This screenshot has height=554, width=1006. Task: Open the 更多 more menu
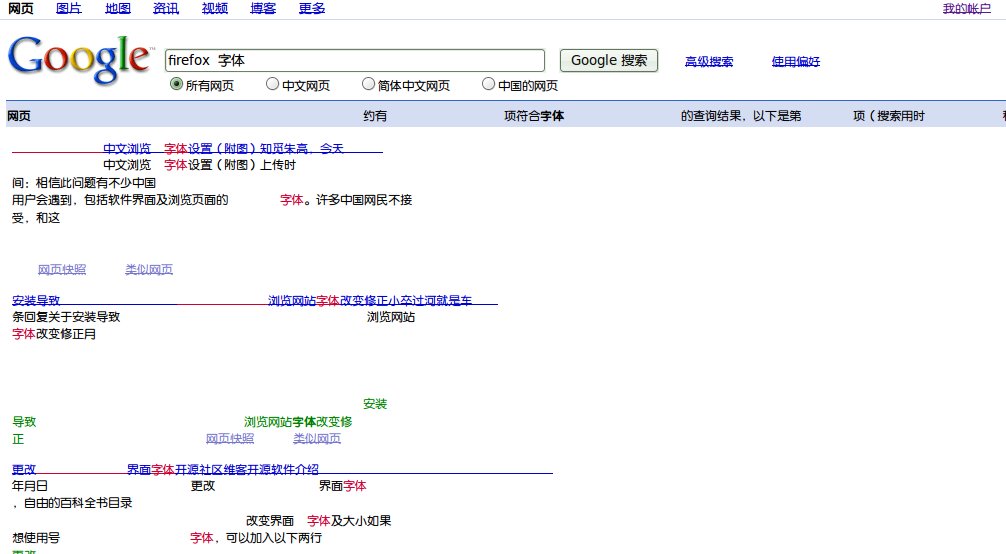click(312, 8)
